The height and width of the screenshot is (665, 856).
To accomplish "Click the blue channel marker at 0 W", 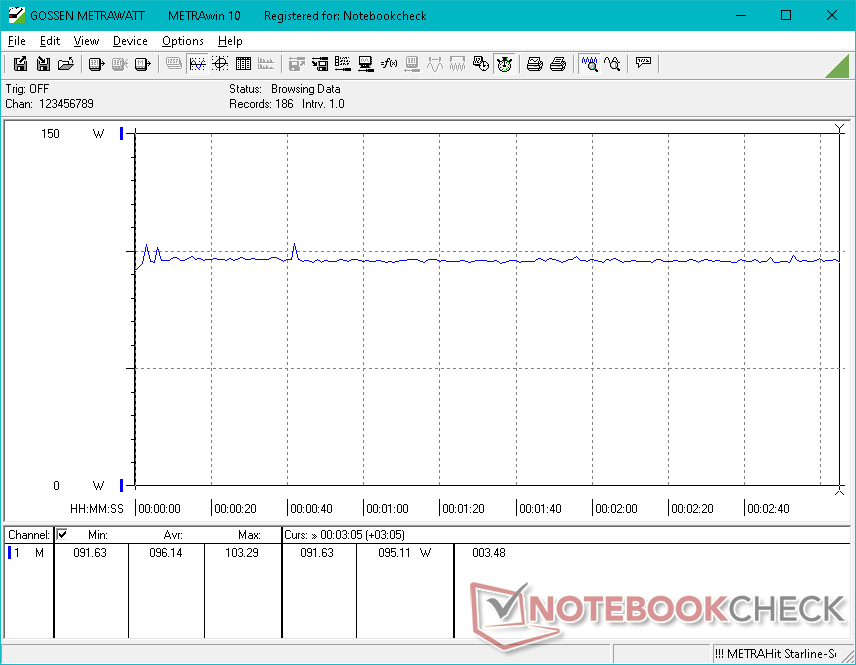I will pos(121,485).
